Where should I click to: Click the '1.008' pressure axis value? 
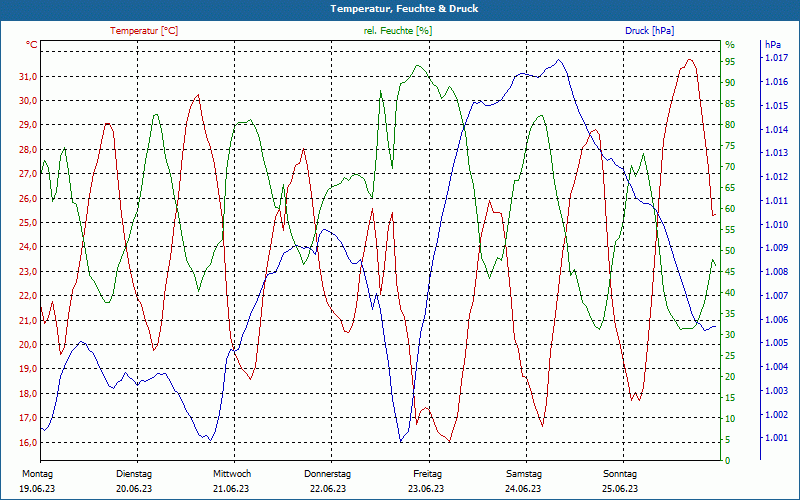coord(776,271)
